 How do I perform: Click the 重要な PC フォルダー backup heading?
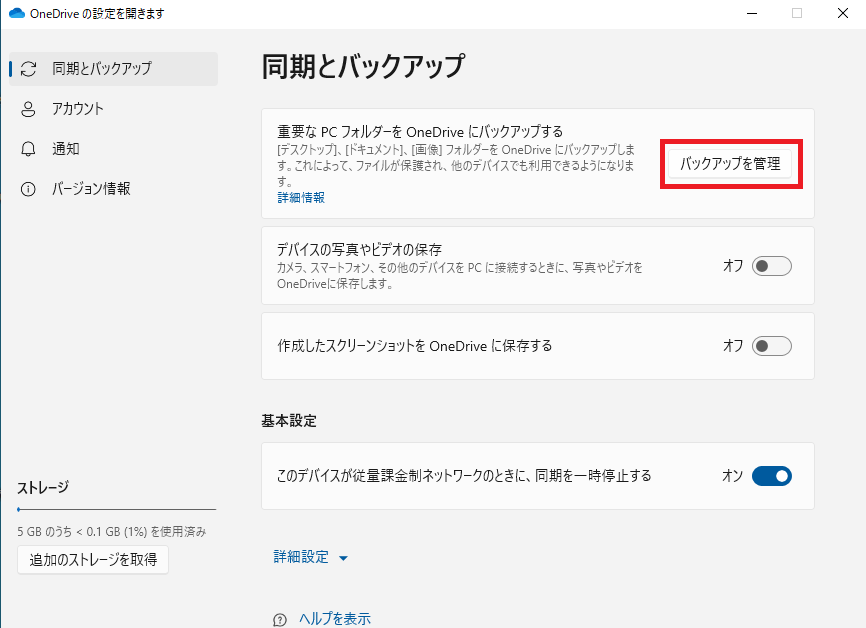point(420,131)
